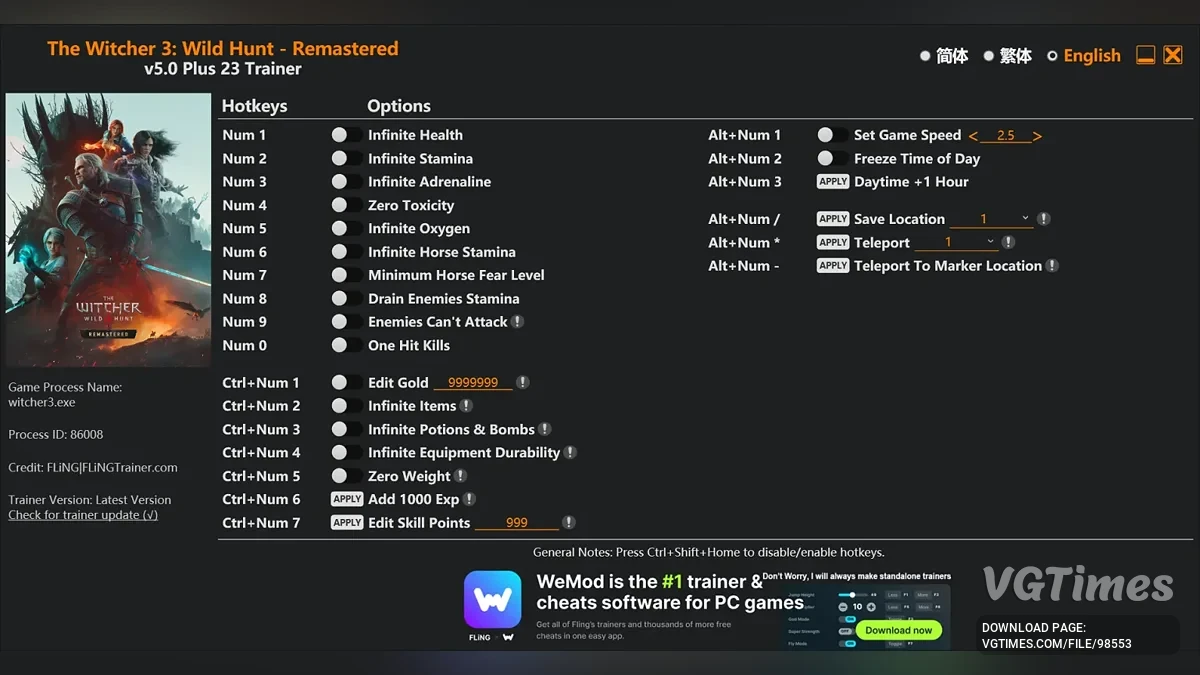Image resolution: width=1200 pixels, height=675 pixels.
Task: Open the Teleport slot dropdown
Action: pyautogui.click(x=956, y=242)
